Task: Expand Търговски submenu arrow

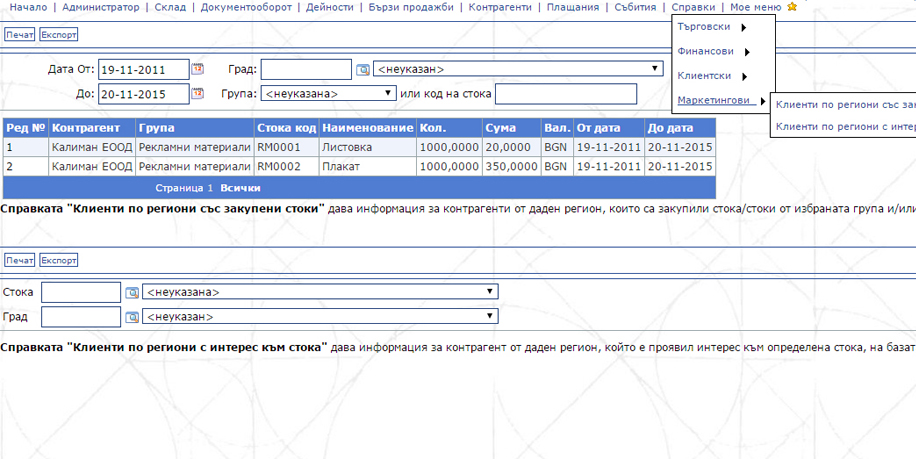Action: [x=743, y=27]
